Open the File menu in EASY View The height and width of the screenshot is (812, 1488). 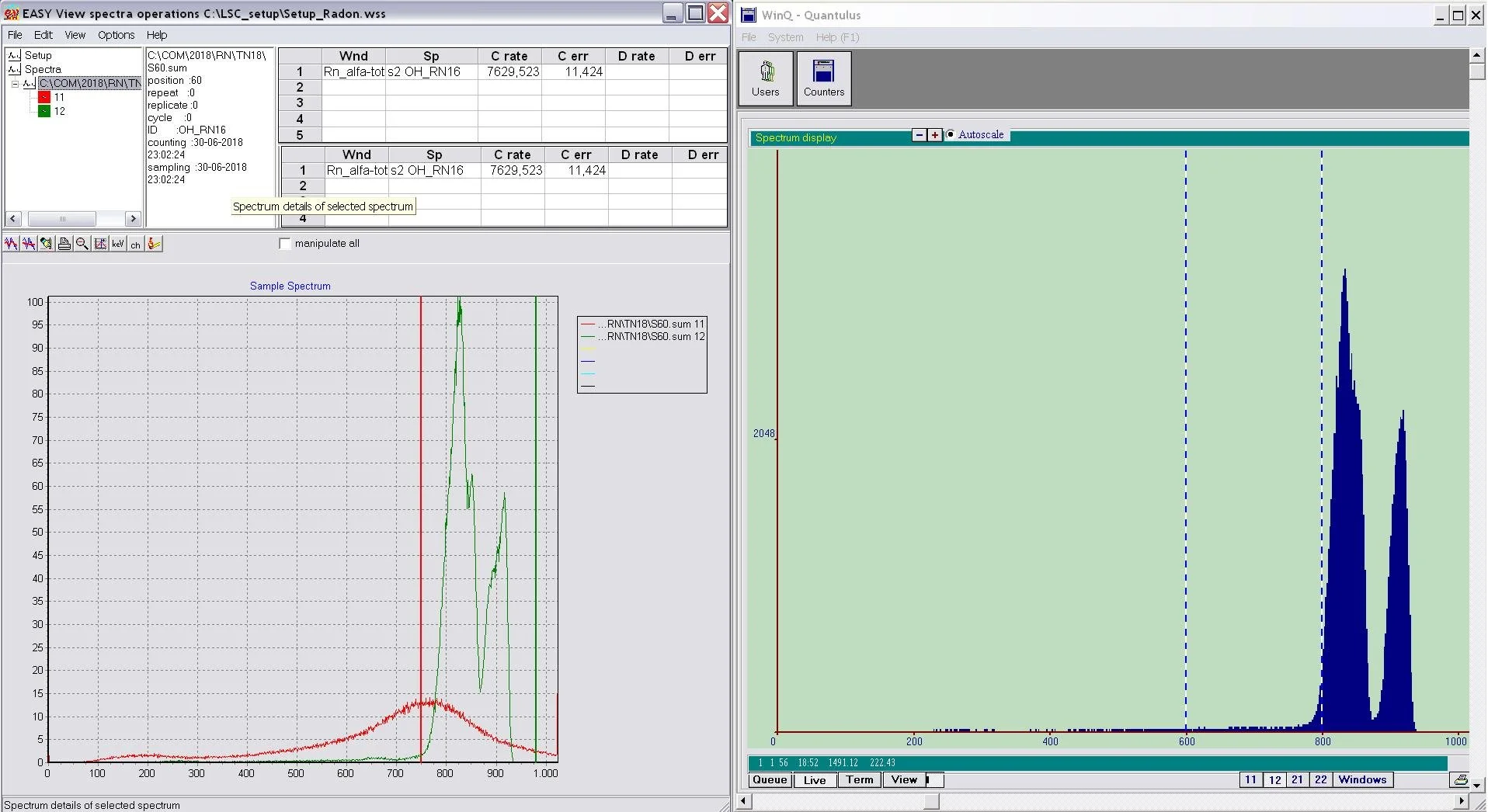(15, 35)
